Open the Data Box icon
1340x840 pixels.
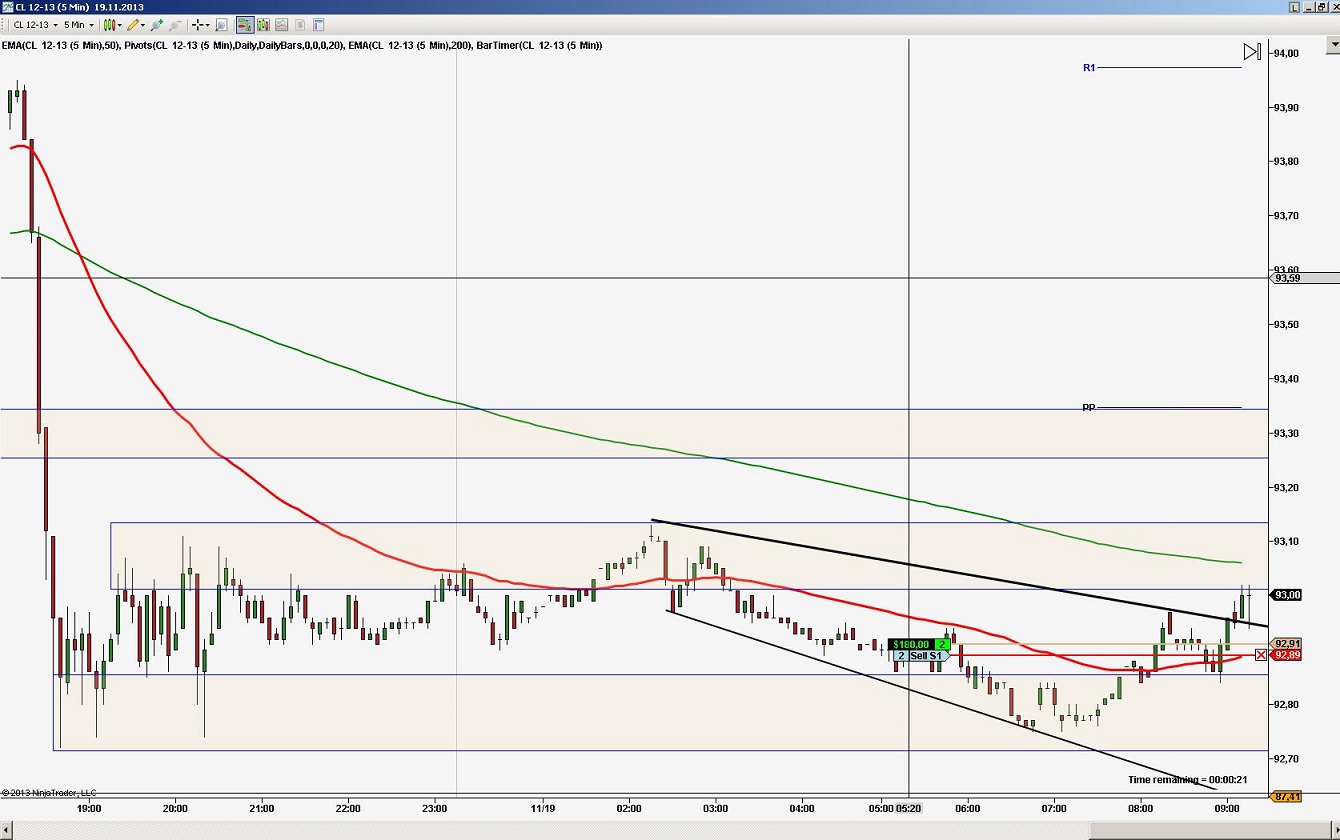219,25
